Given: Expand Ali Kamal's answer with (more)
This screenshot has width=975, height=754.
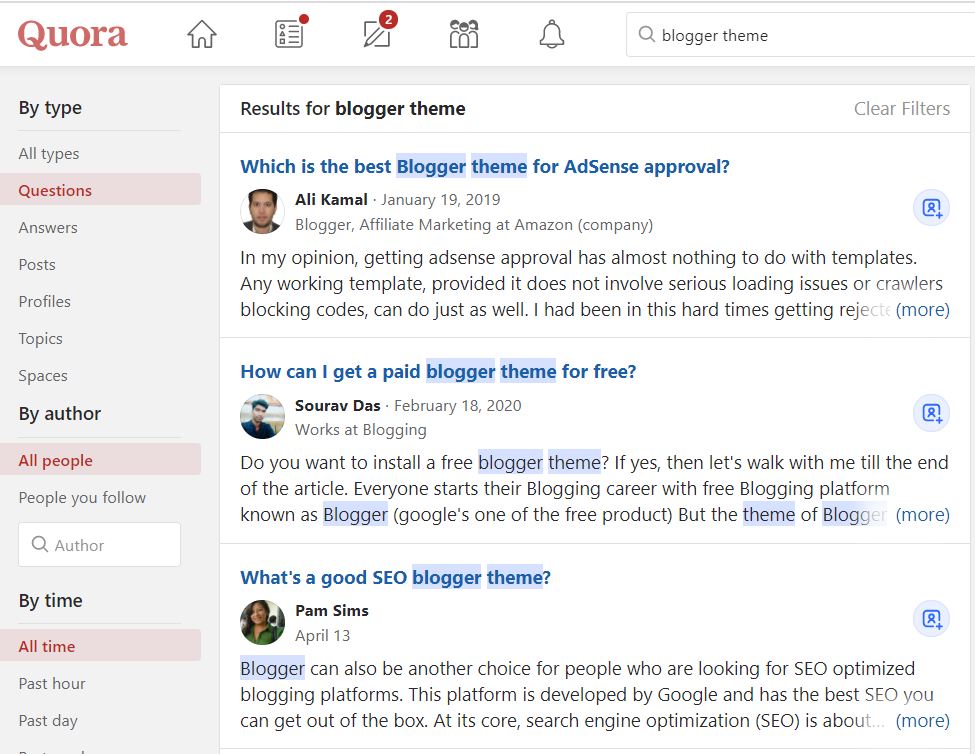Looking at the screenshot, I should [923, 309].
